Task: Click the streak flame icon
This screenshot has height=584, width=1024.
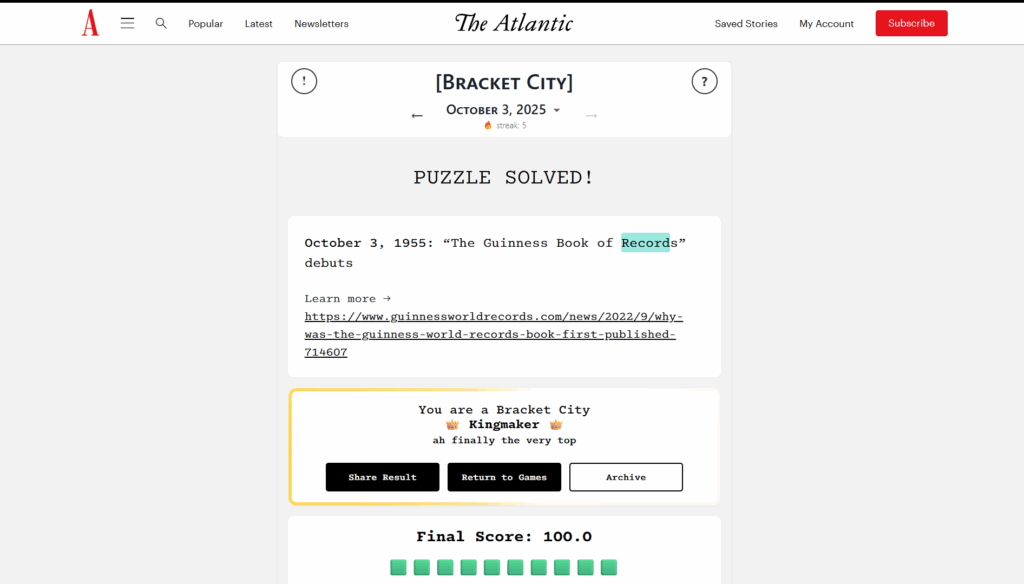Action: 487,126
